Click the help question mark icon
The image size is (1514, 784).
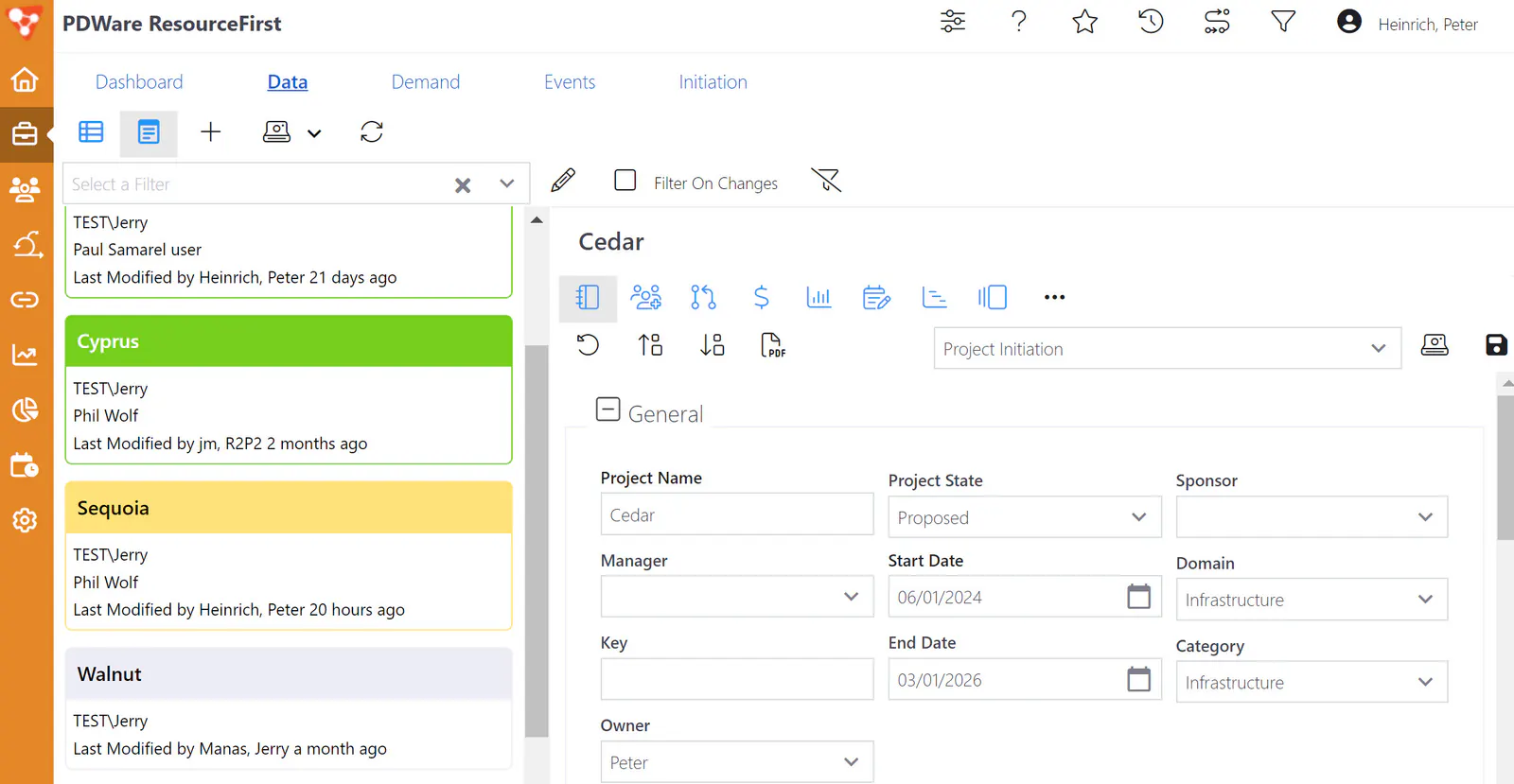pos(1019,22)
